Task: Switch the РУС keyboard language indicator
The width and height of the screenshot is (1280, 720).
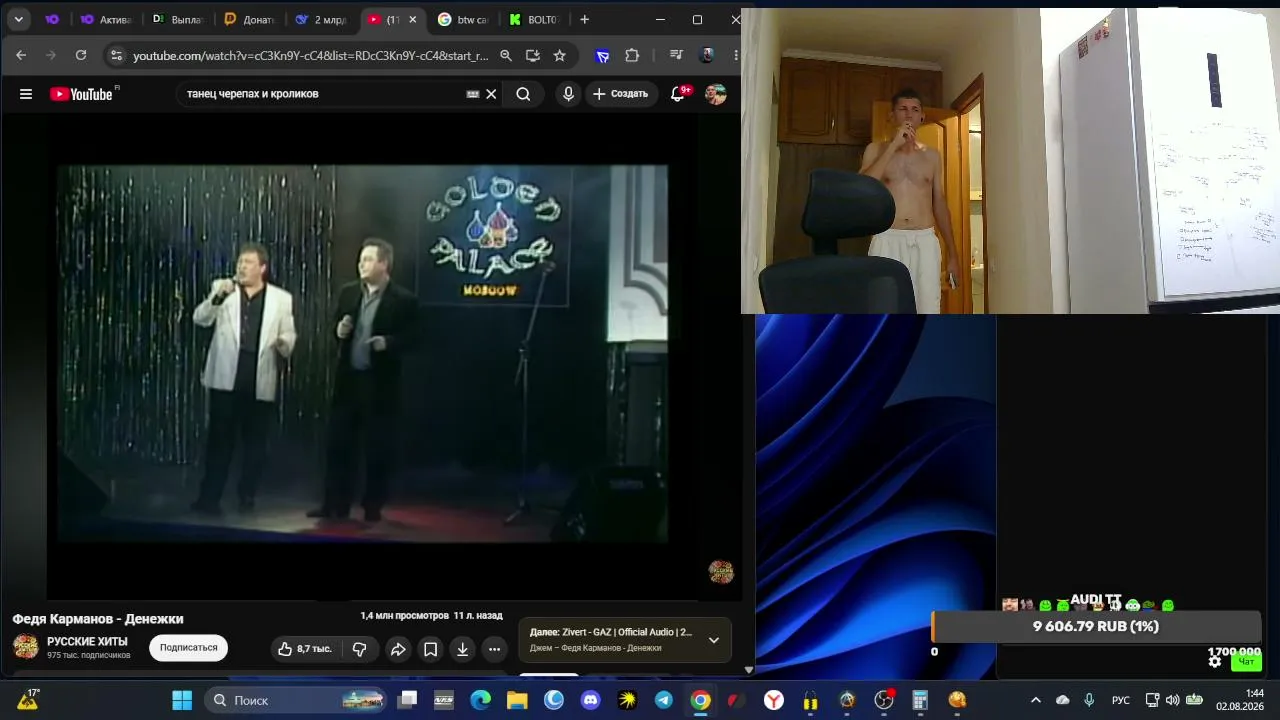Action: click(x=1121, y=700)
